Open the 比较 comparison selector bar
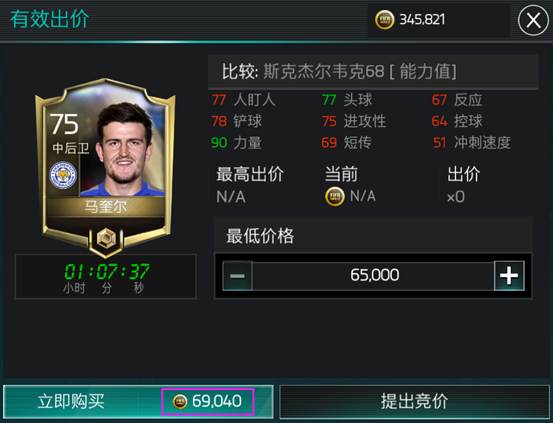The width and height of the screenshot is (553, 423). tap(373, 72)
